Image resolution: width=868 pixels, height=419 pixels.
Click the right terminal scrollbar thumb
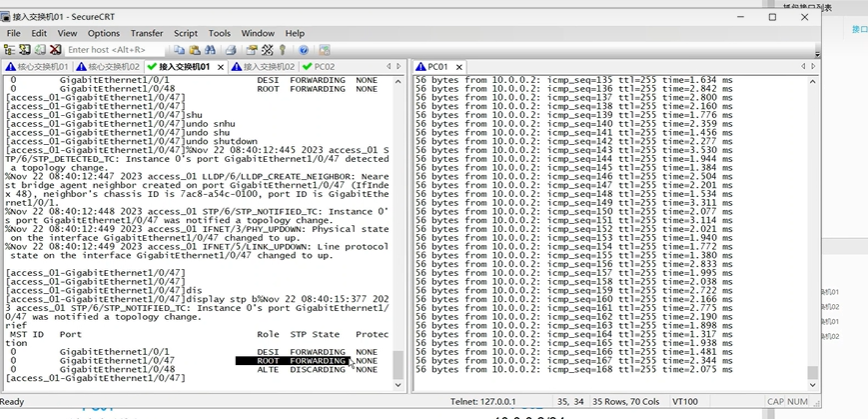812,372
